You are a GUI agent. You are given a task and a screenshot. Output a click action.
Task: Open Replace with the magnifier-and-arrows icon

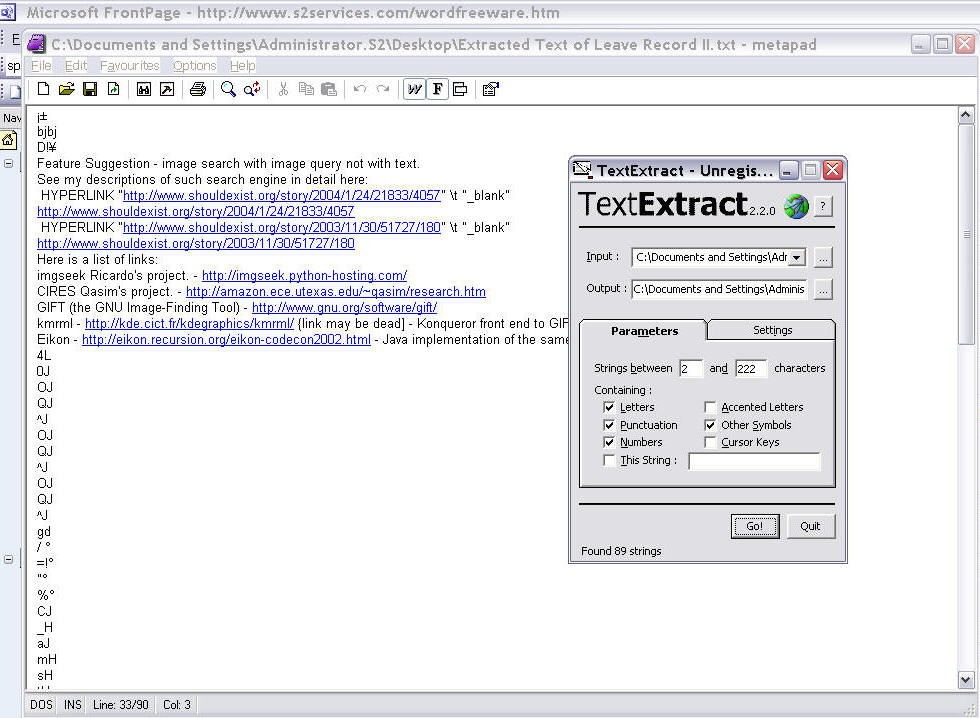click(252, 89)
